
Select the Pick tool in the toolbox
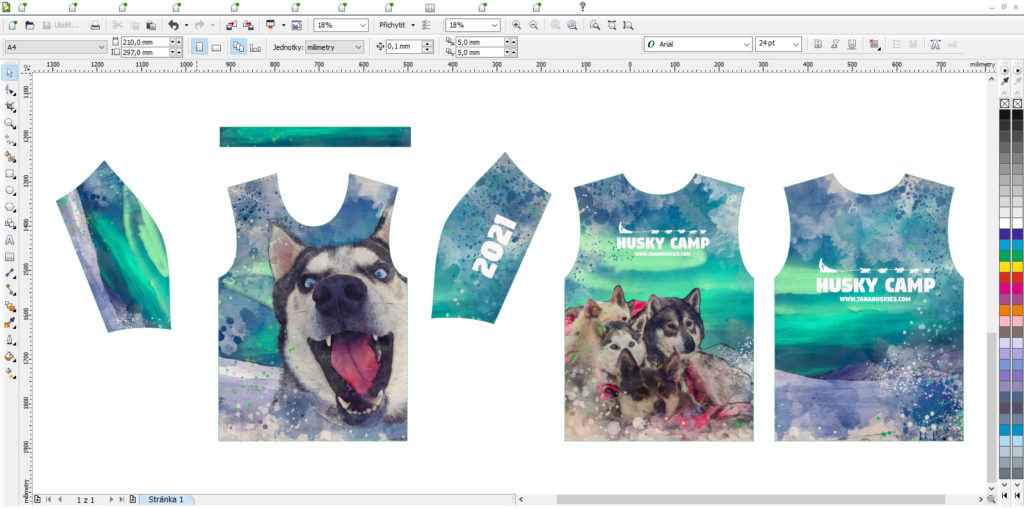10,72
